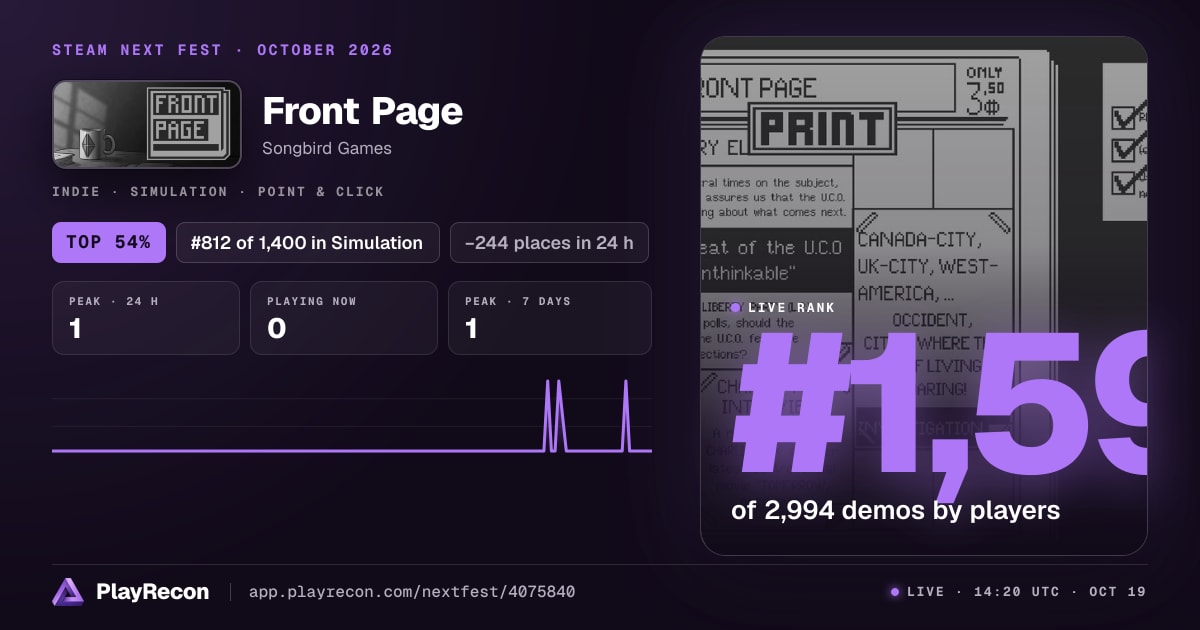Click the 14:20 UTC timestamp

[x=1017, y=592]
